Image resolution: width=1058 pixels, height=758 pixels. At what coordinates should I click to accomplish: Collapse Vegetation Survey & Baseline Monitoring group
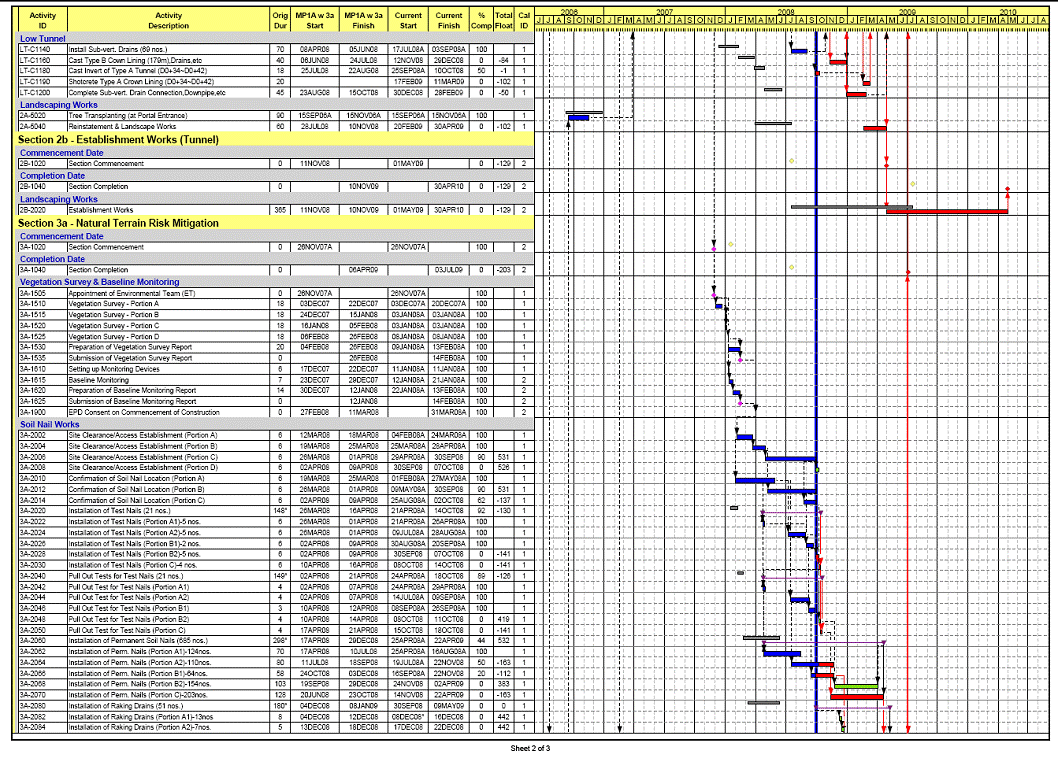tap(99, 282)
